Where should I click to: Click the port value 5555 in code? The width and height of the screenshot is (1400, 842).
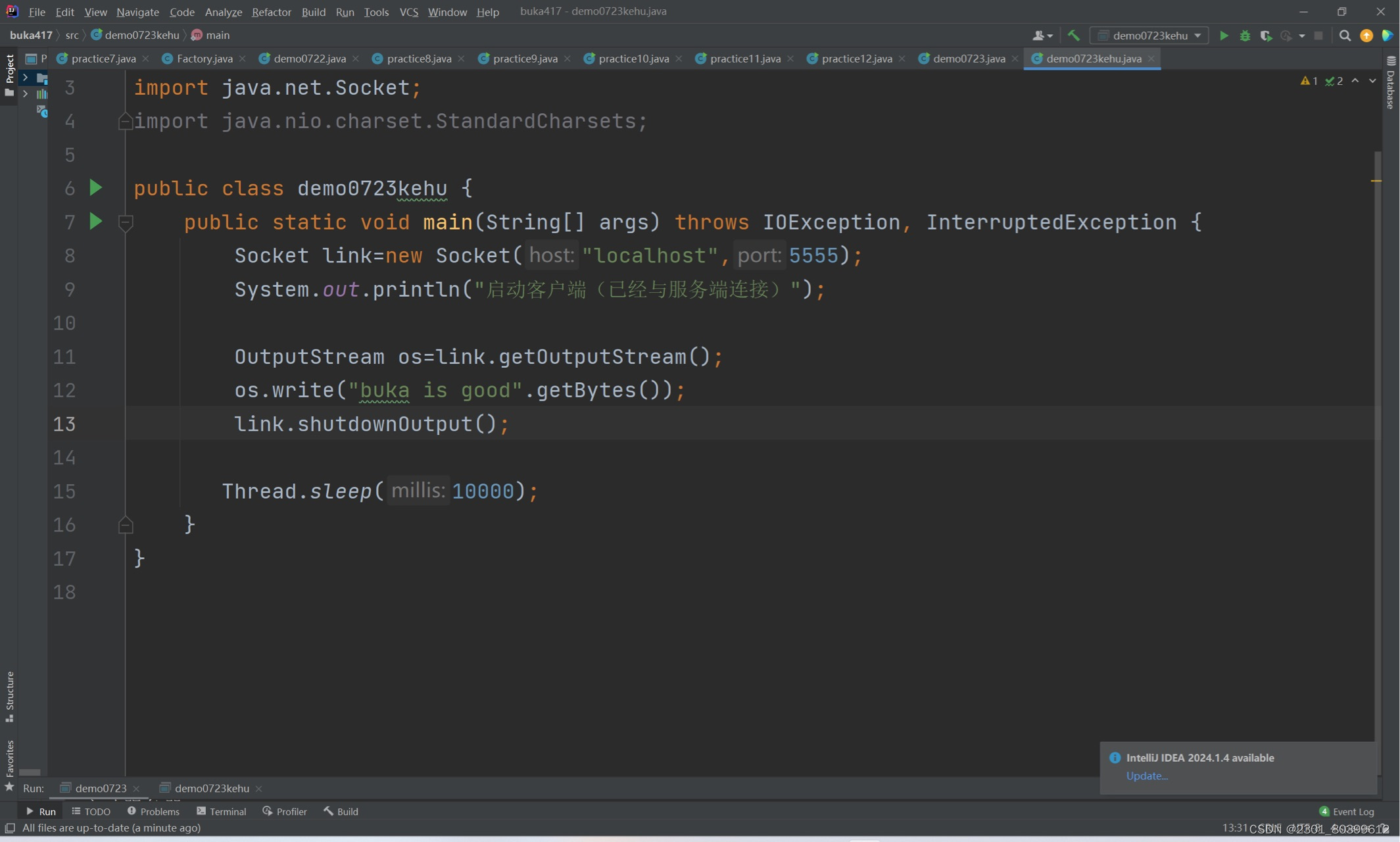[x=813, y=256]
